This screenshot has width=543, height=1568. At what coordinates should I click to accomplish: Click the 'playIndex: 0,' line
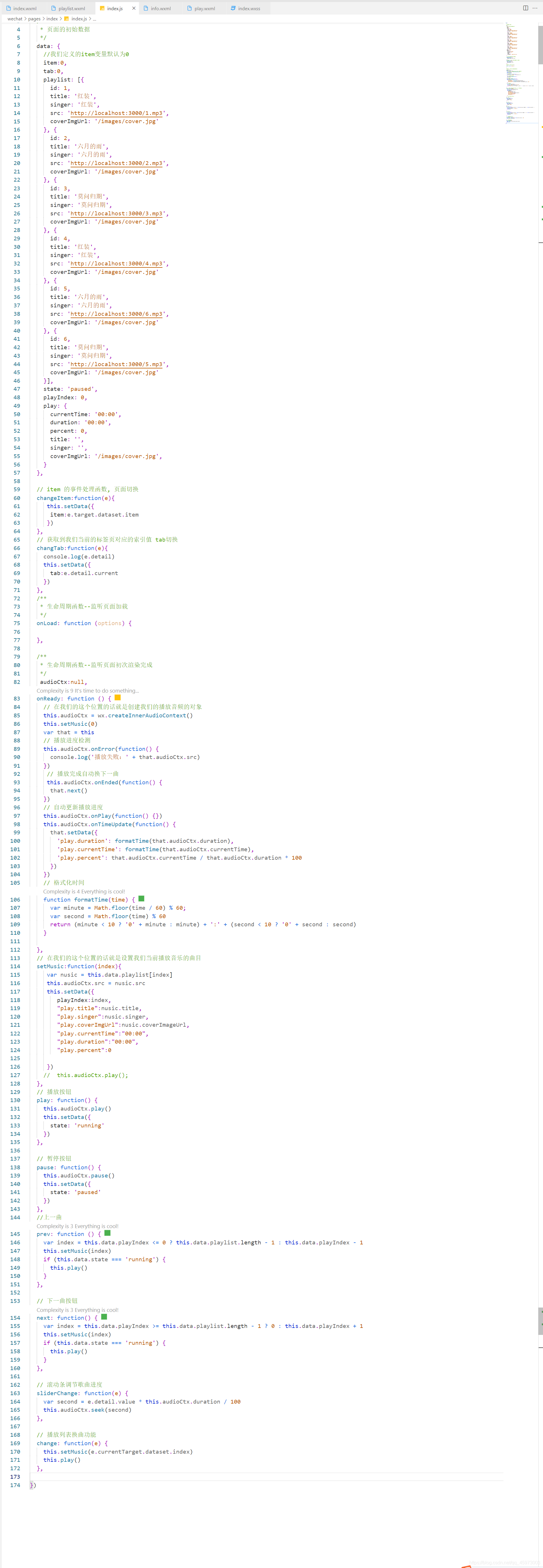coord(65,398)
